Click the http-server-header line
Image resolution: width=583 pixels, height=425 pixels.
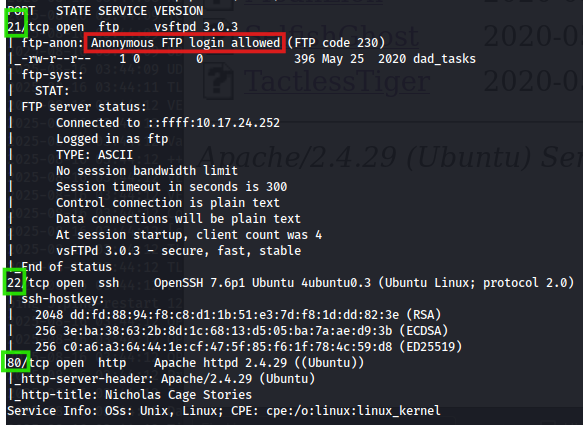164,379
